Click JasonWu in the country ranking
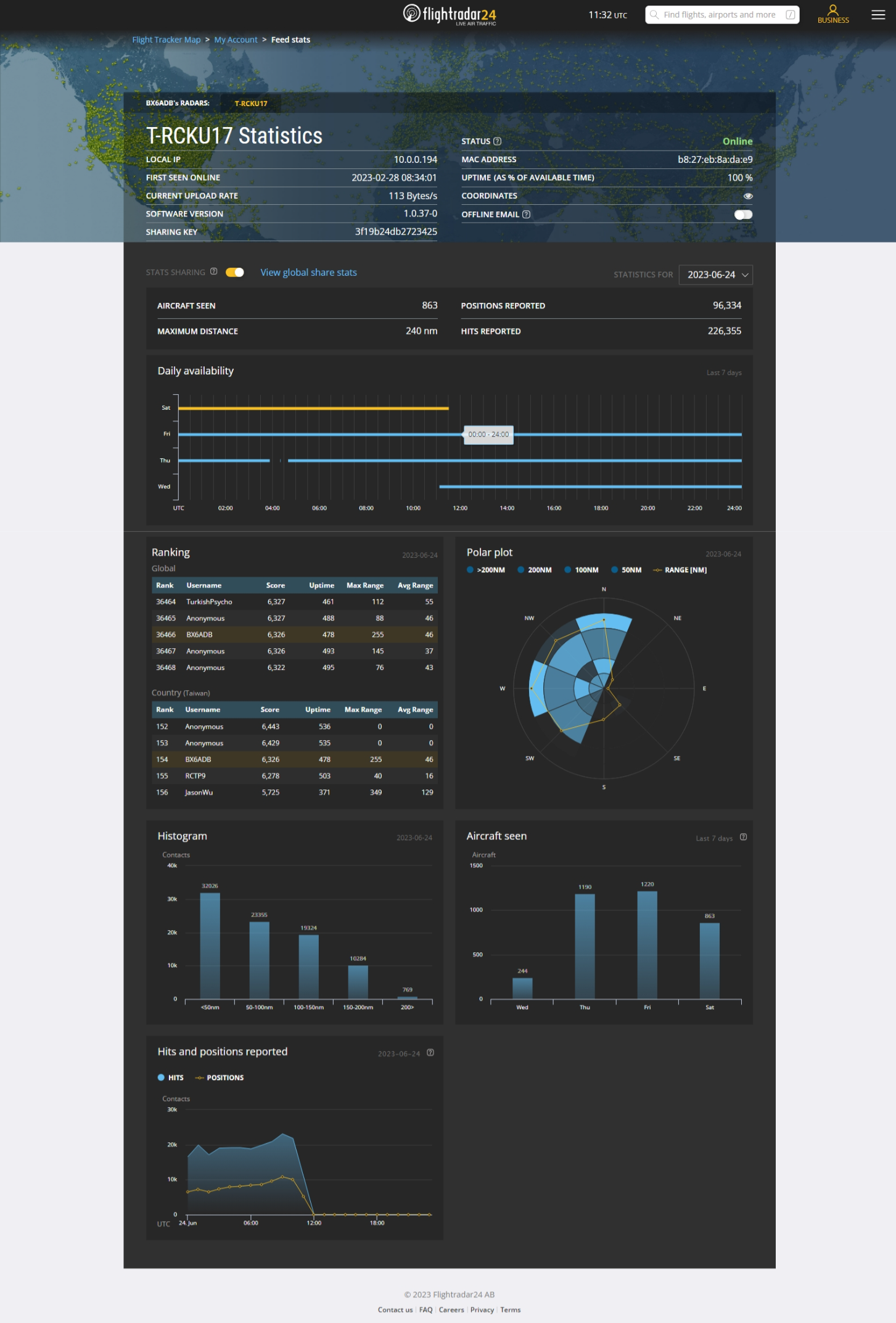The height and width of the screenshot is (1323, 896). click(199, 793)
